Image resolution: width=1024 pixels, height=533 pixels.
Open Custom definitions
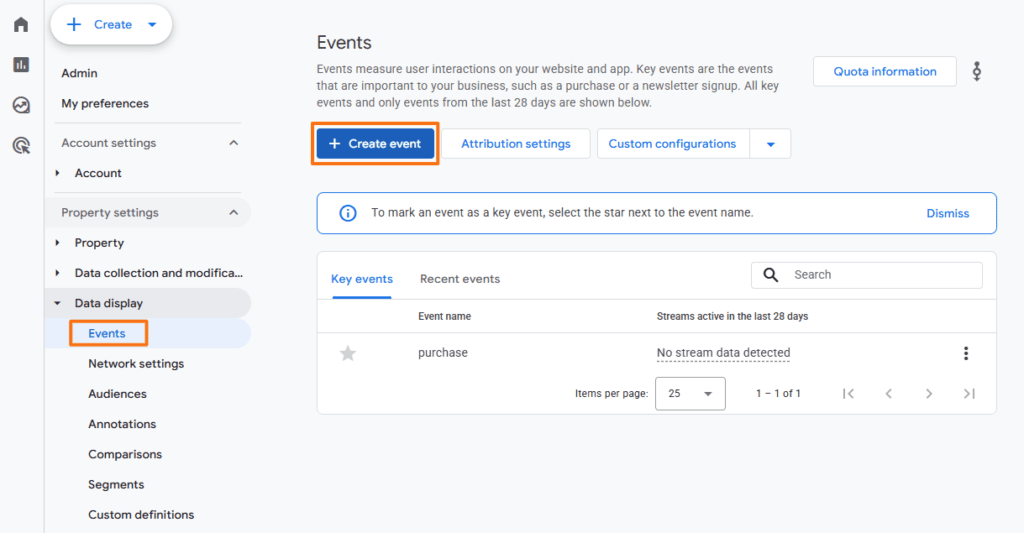[141, 515]
